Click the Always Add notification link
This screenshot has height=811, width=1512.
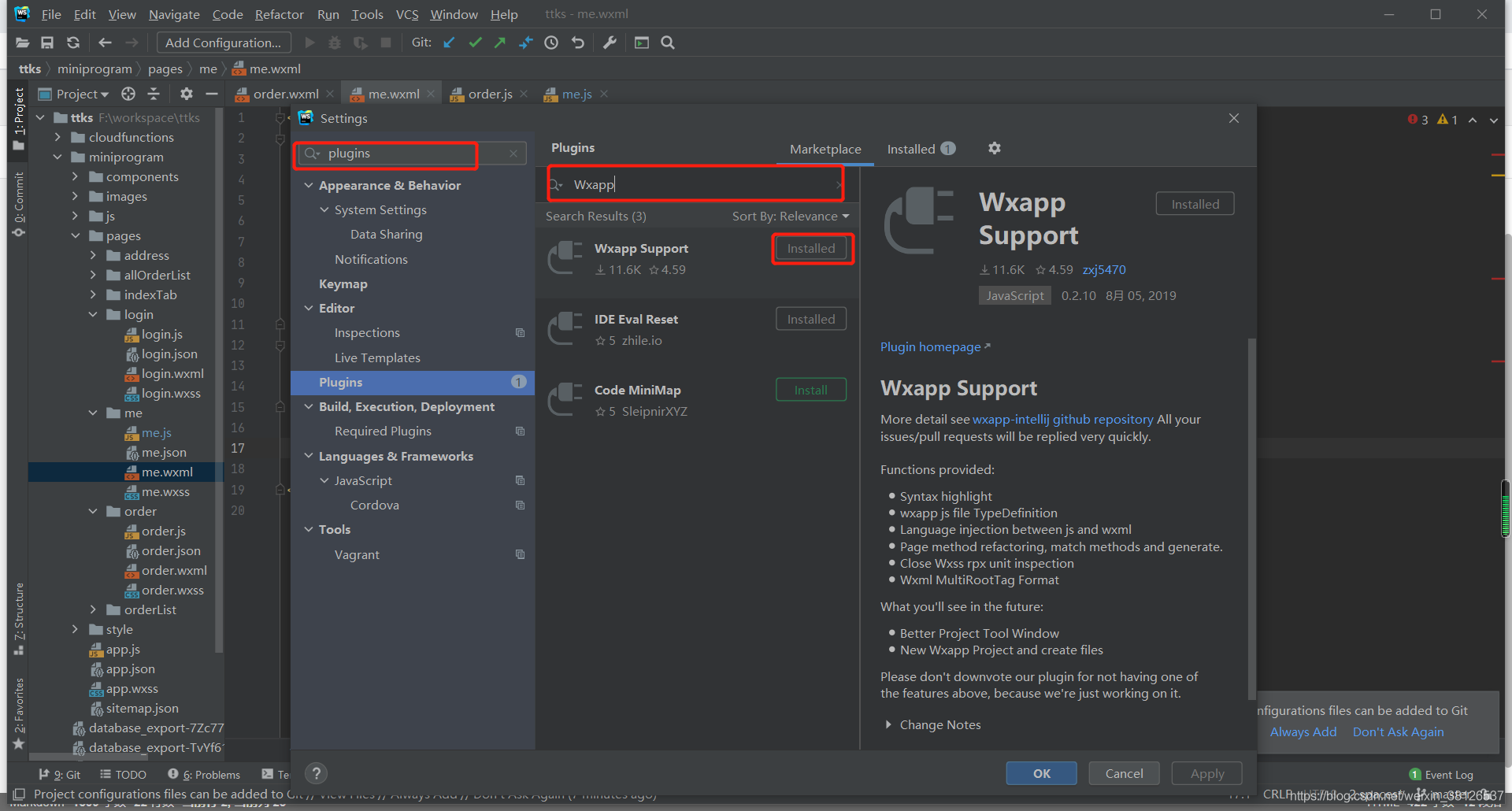(1303, 731)
